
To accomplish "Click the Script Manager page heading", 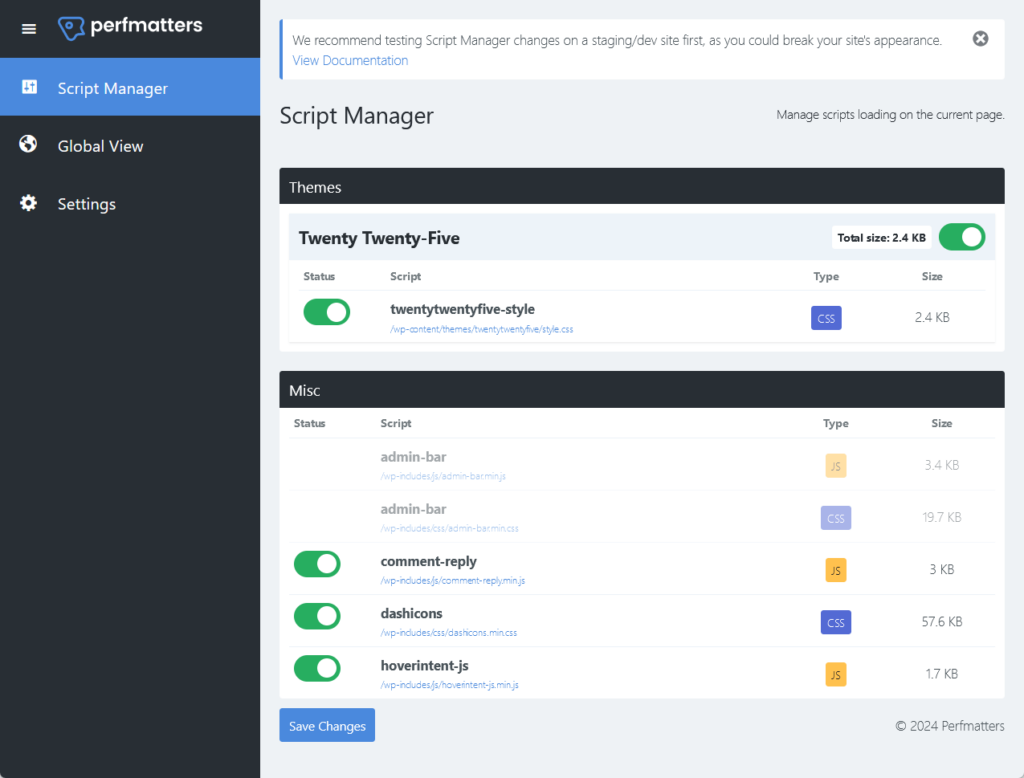I will point(357,116).
